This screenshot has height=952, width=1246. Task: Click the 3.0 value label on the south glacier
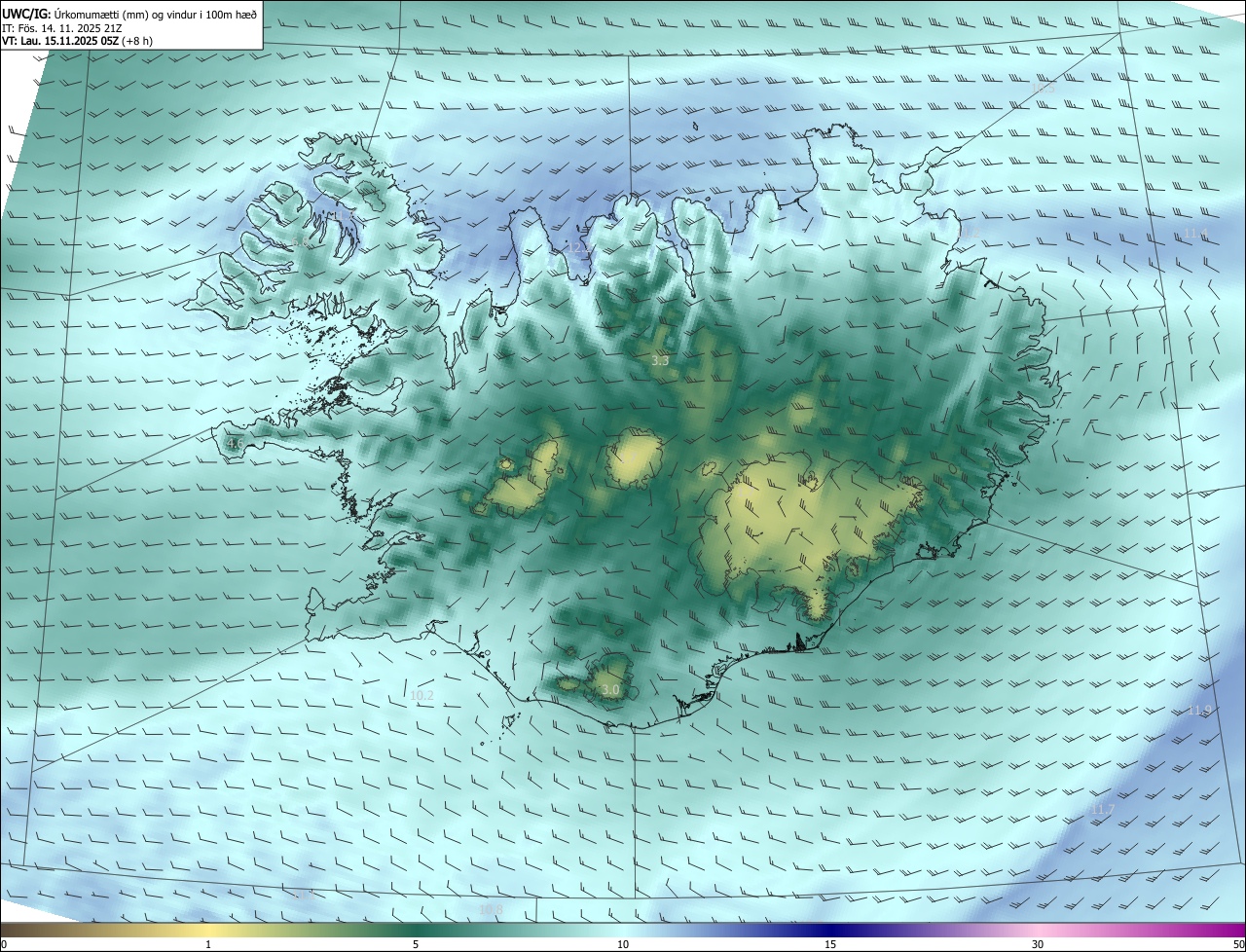[x=610, y=690]
